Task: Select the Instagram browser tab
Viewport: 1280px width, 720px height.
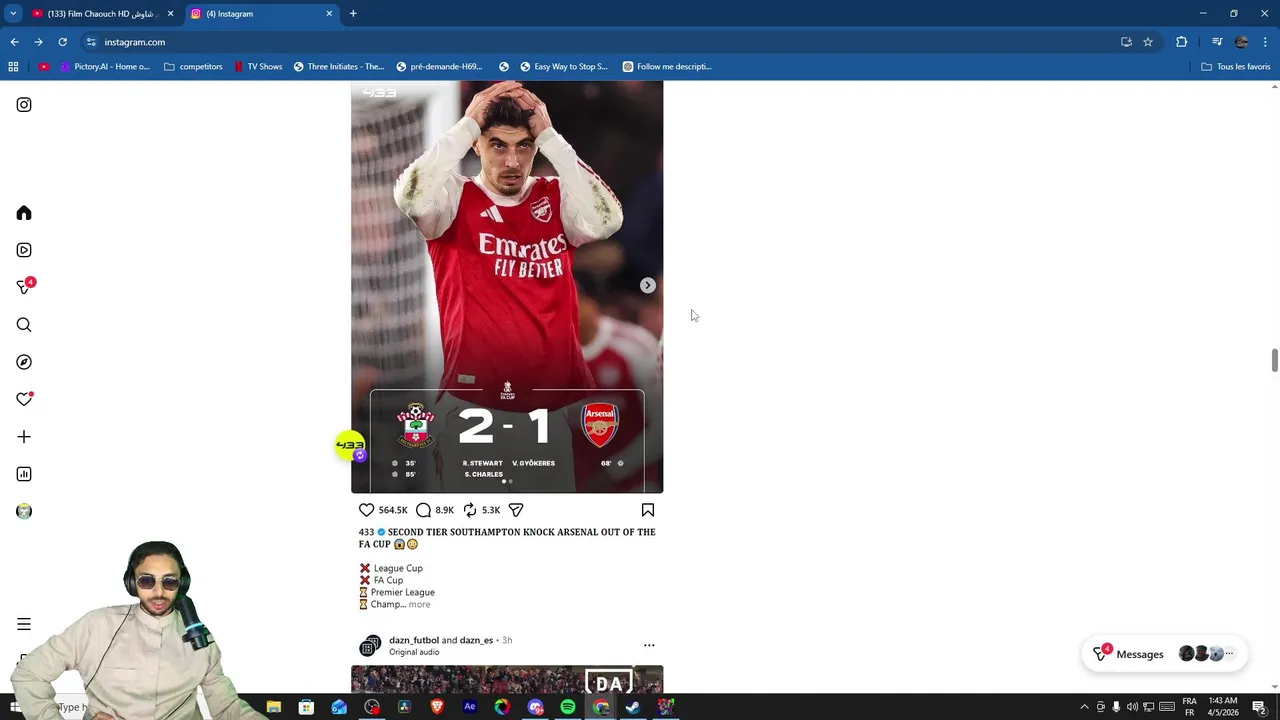Action: [x=263, y=14]
